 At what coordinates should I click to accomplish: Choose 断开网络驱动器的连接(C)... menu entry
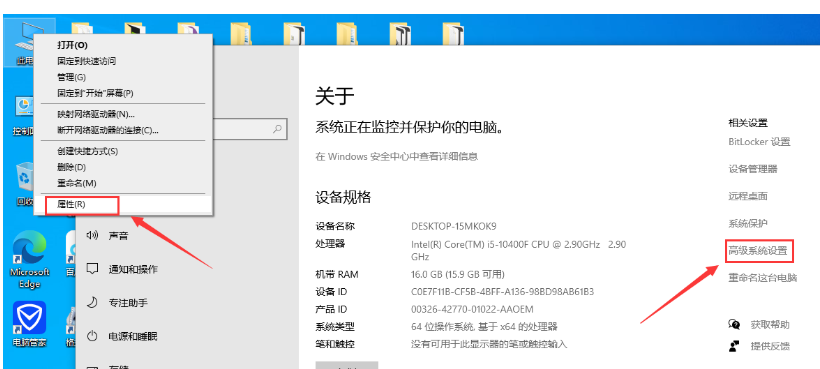123,130
